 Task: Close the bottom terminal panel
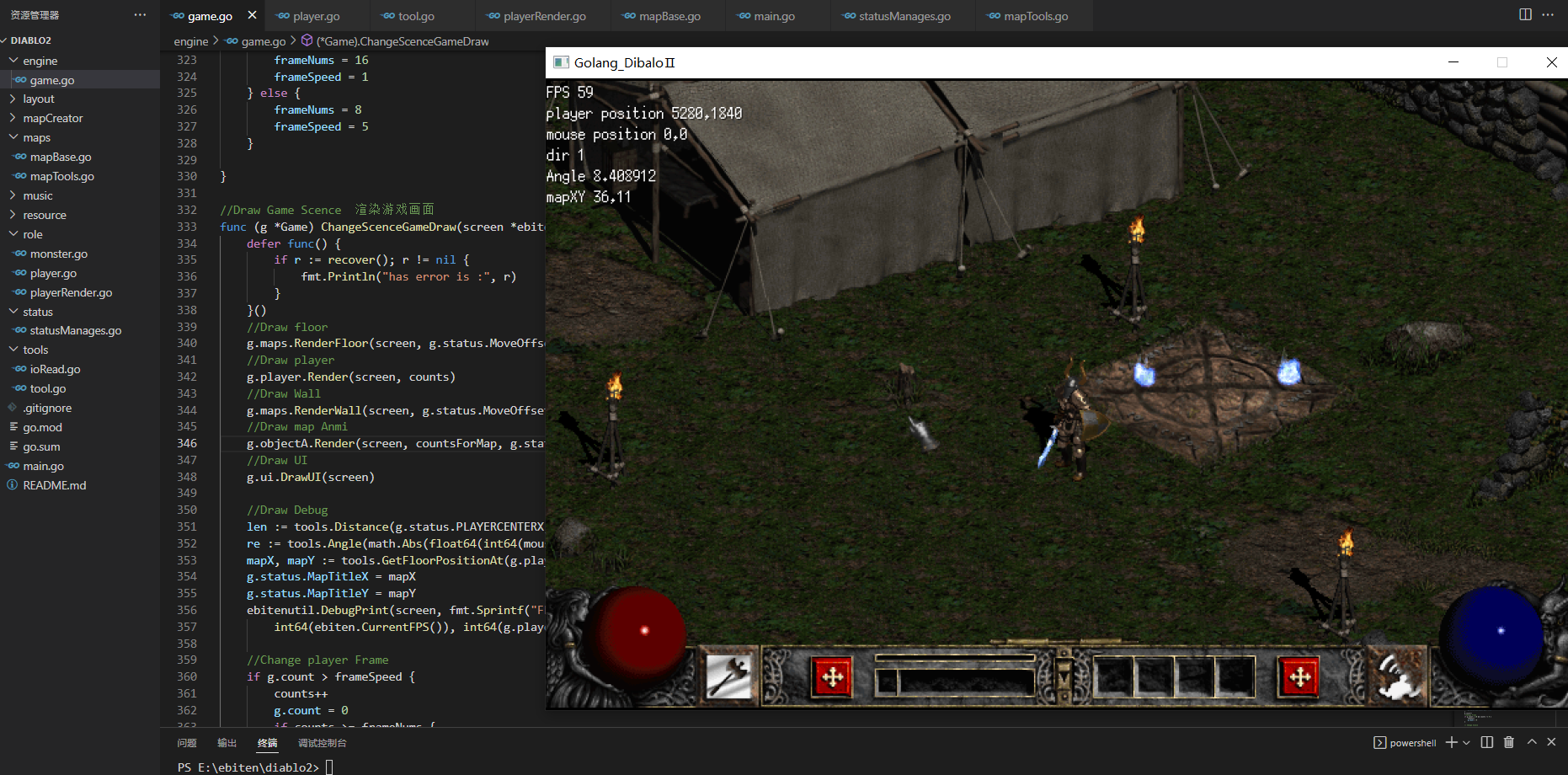coord(1551,742)
